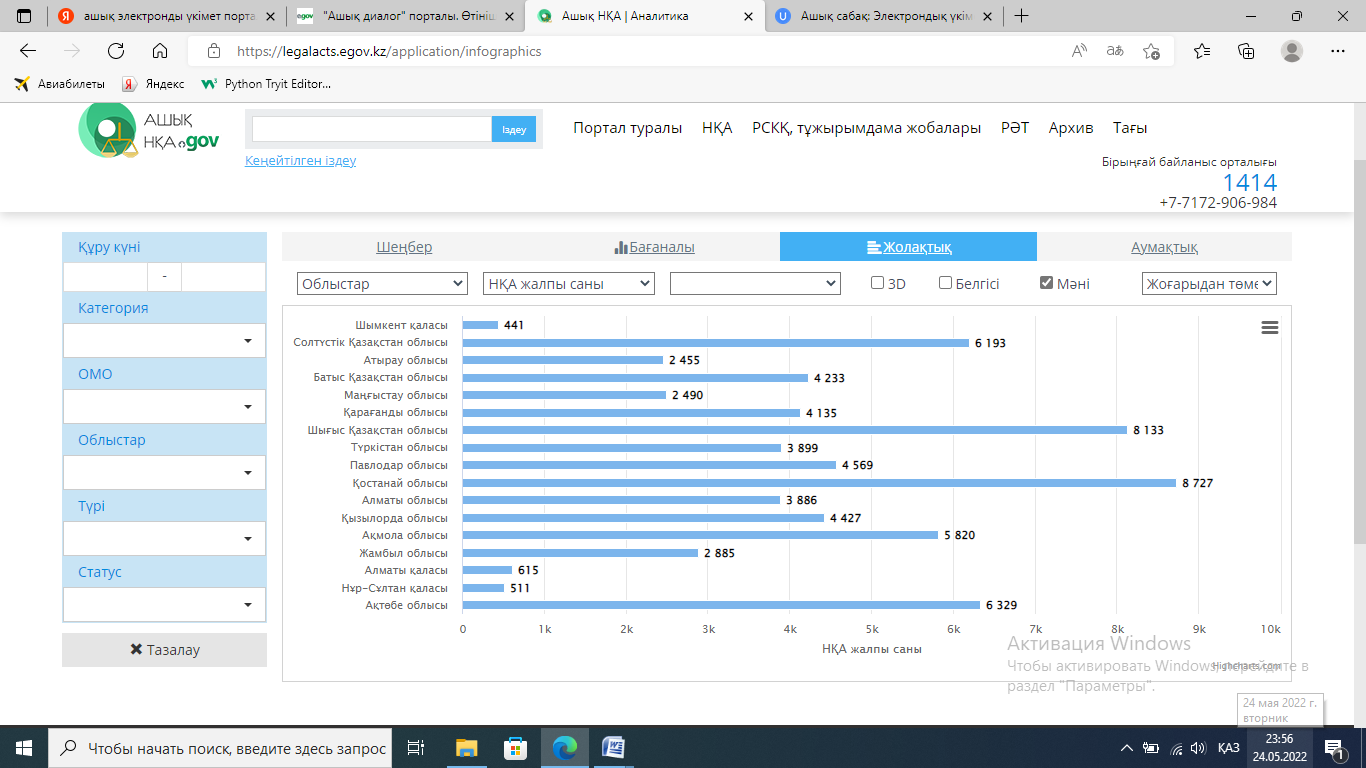The image size is (1366, 768).
Task: Open Microsoft Store from the taskbar
Action: tap(515, 747)
